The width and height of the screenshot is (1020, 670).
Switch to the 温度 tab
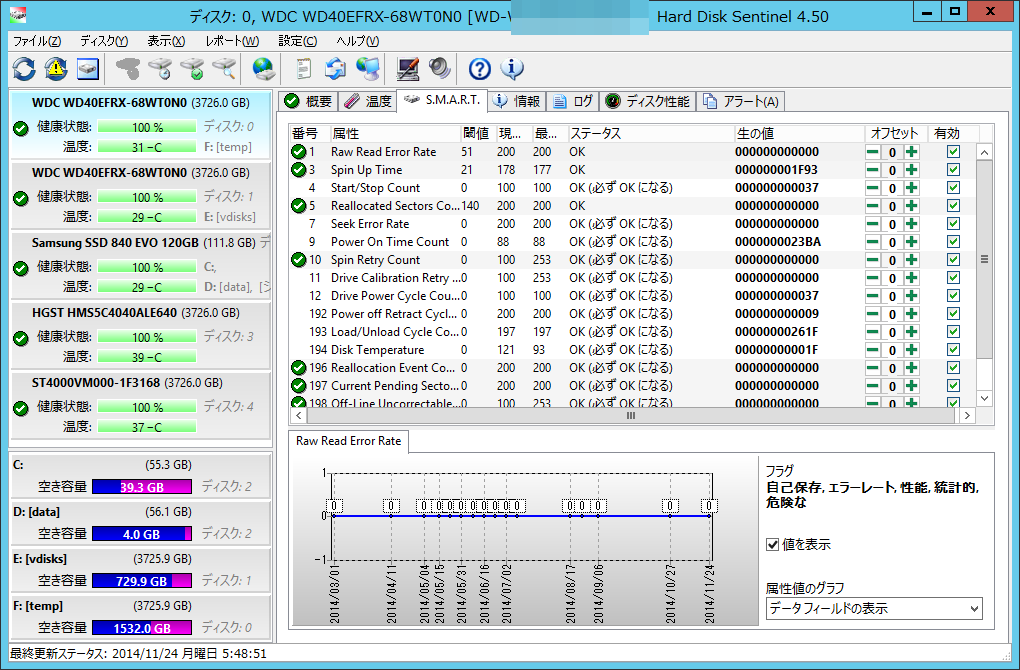pyautogui.click(x=368, y=101)
